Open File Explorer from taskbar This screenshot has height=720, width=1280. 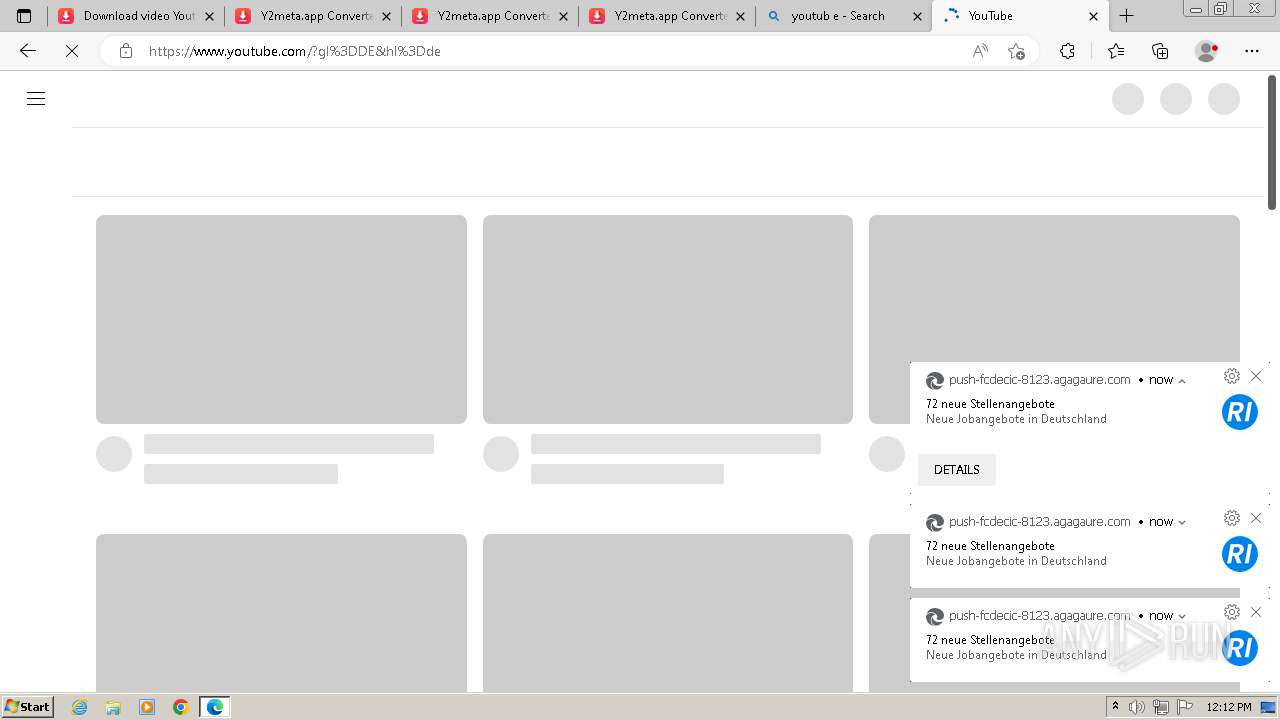pos(113,707)
